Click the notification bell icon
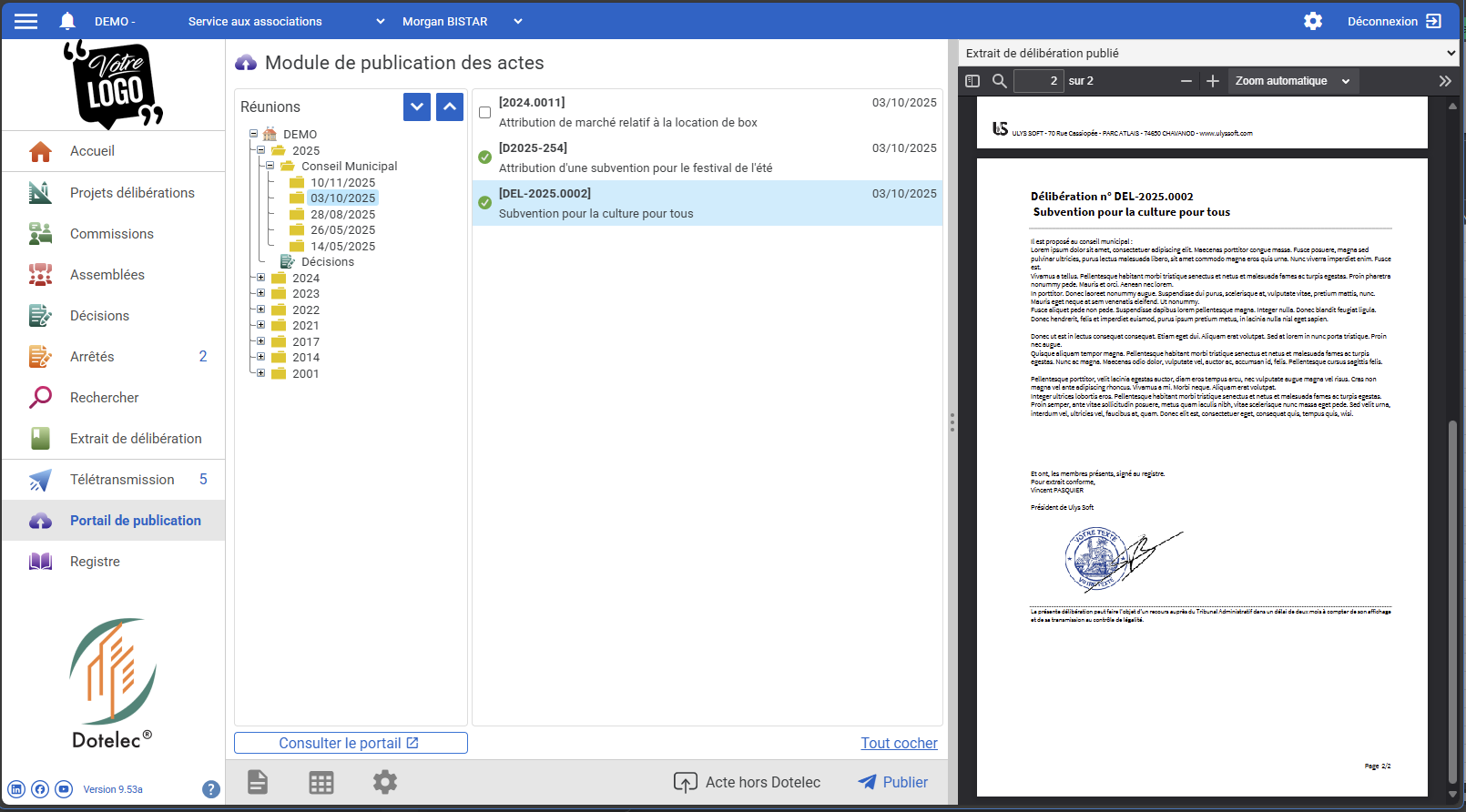This screenshot has height=812, width=1466. [67, 21]
